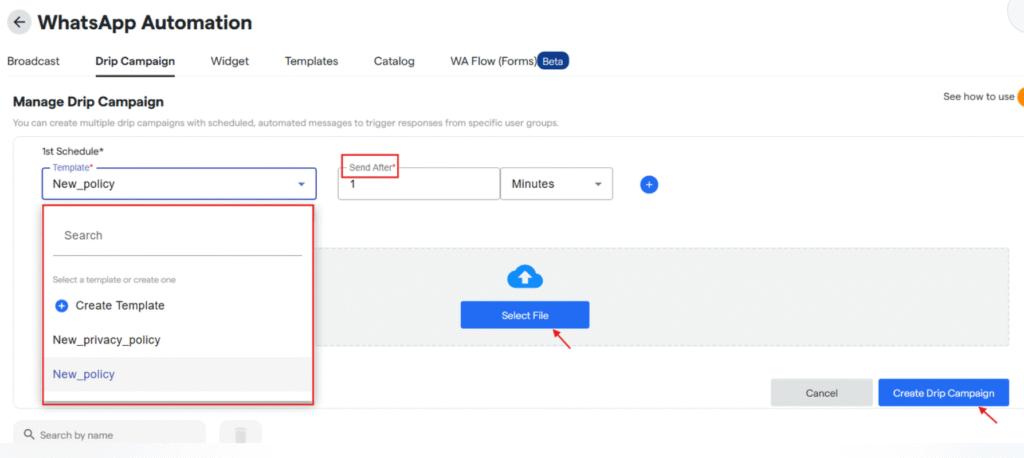The width and height of the screenshot is (1024, 458).
Task: Open the Catalog tab
Action: coord(394,61)
